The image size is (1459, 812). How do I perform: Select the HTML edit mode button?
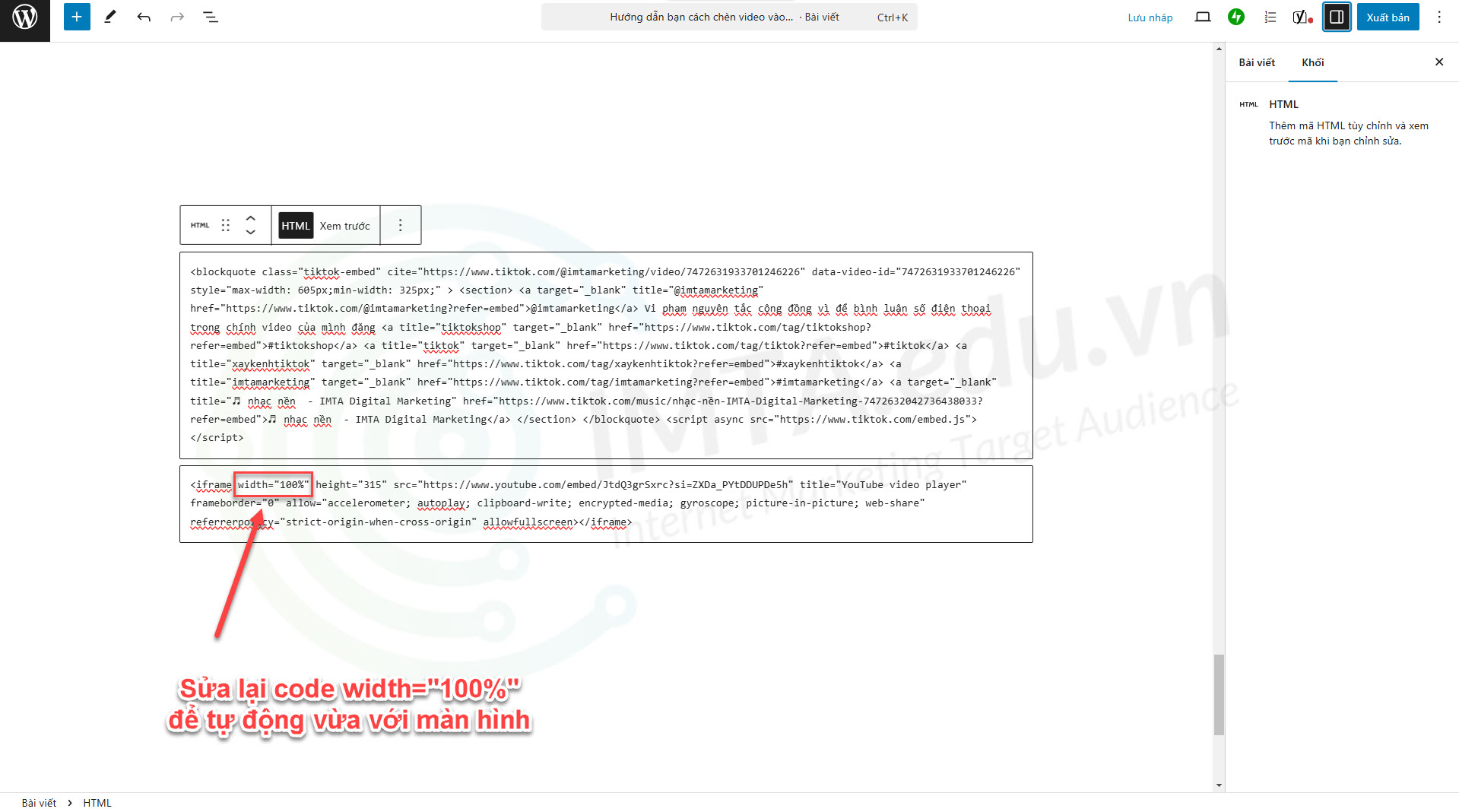(296, 226)
